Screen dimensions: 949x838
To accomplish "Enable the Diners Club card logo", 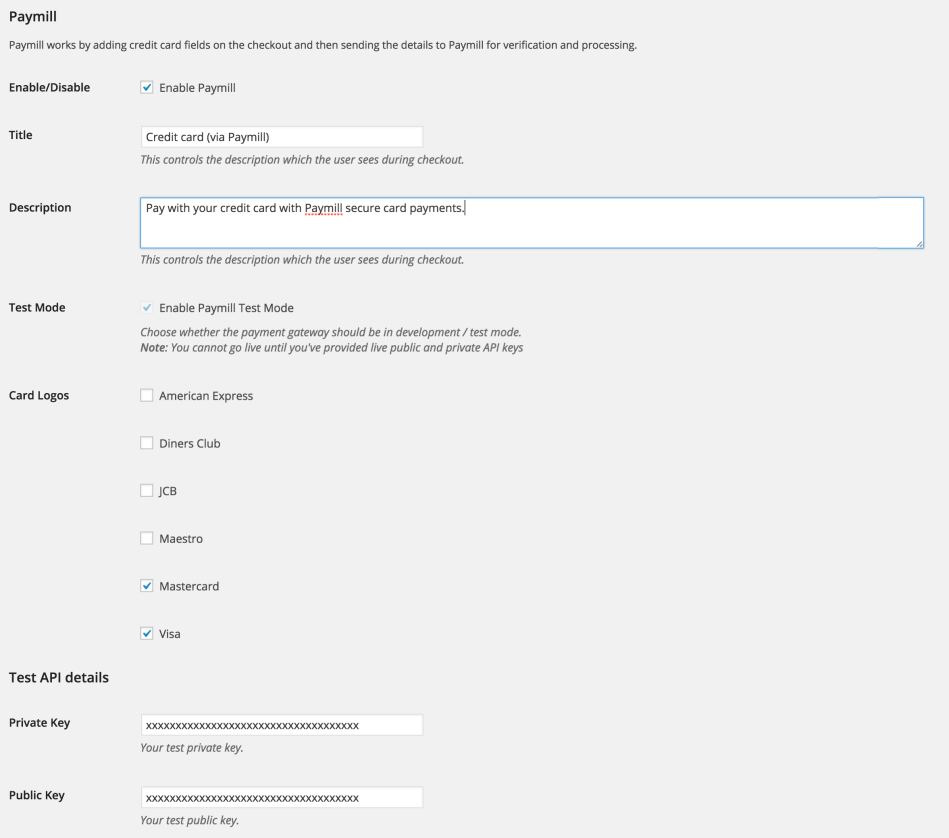I will (146, 443).
